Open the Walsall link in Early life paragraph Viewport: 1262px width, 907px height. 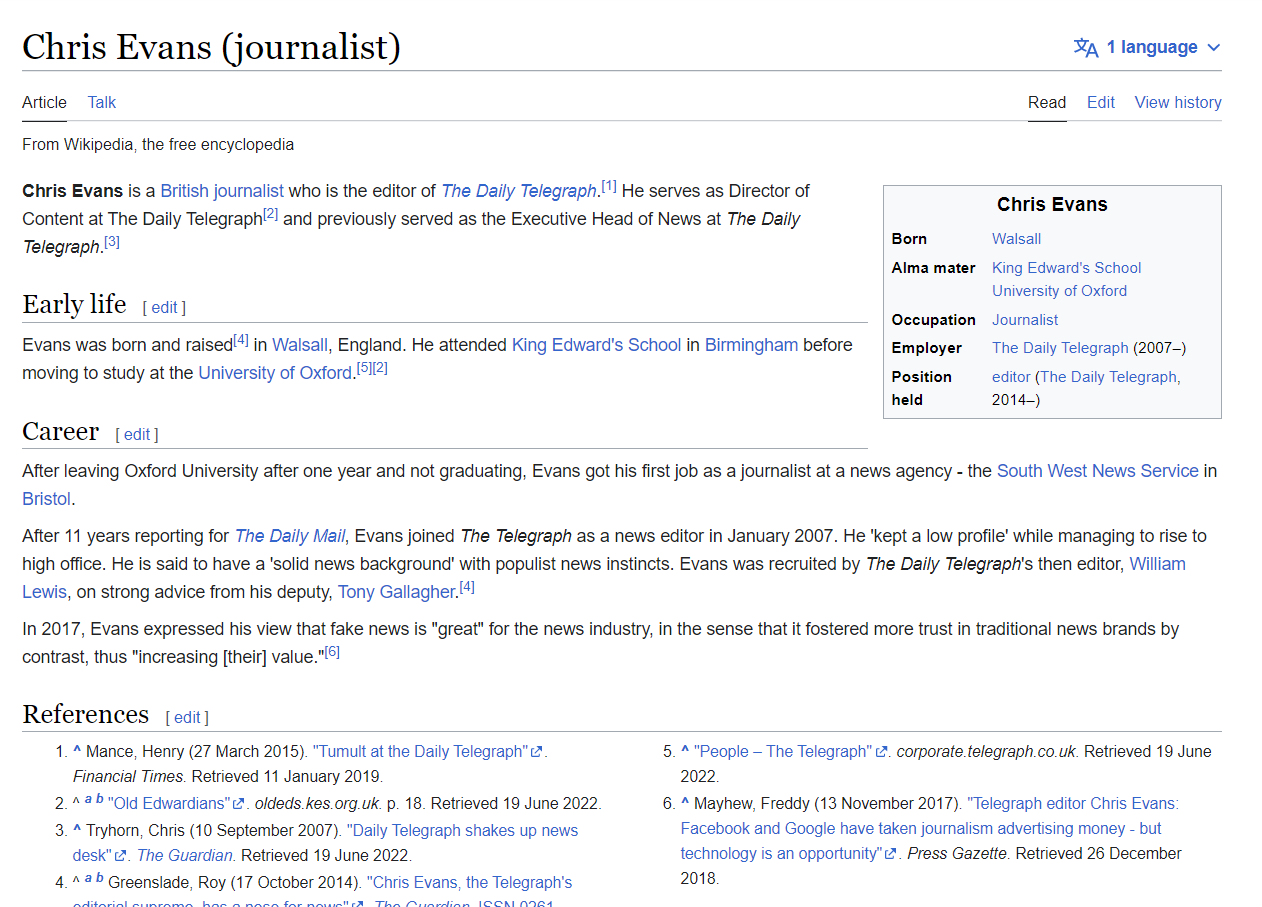click(300, 345)
